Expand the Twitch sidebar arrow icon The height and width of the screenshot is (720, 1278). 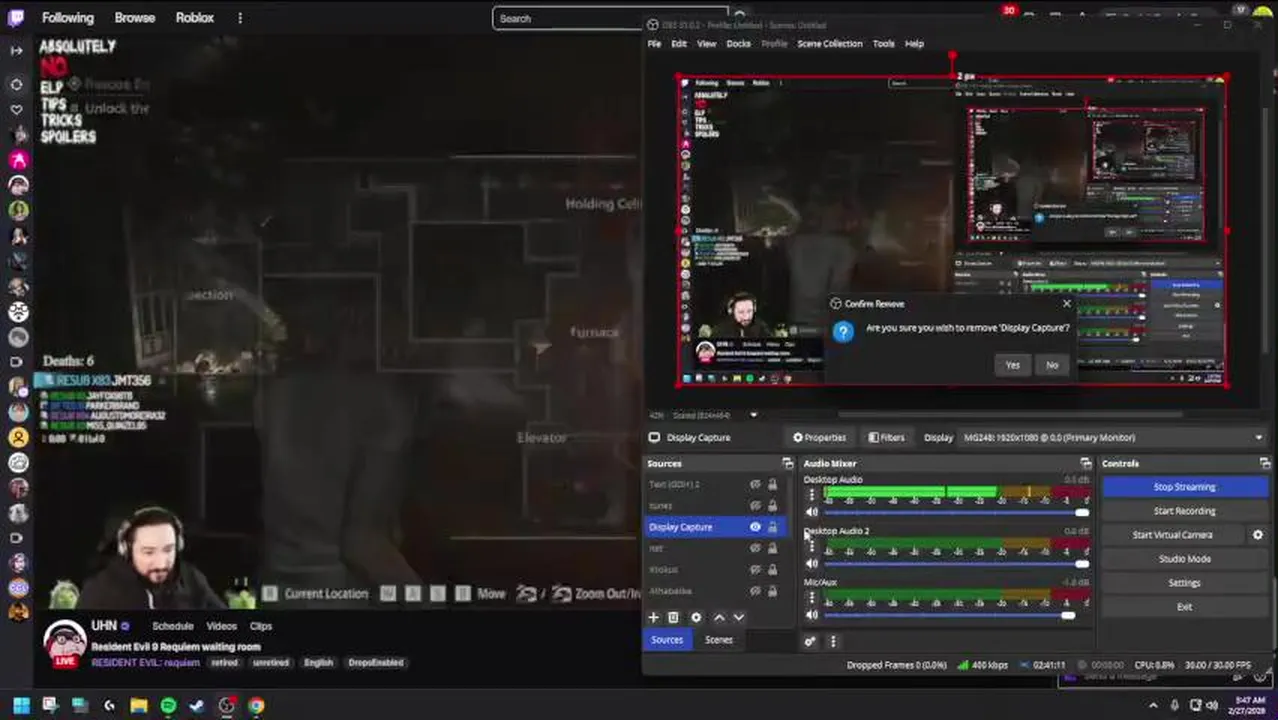tap(16, 50)
